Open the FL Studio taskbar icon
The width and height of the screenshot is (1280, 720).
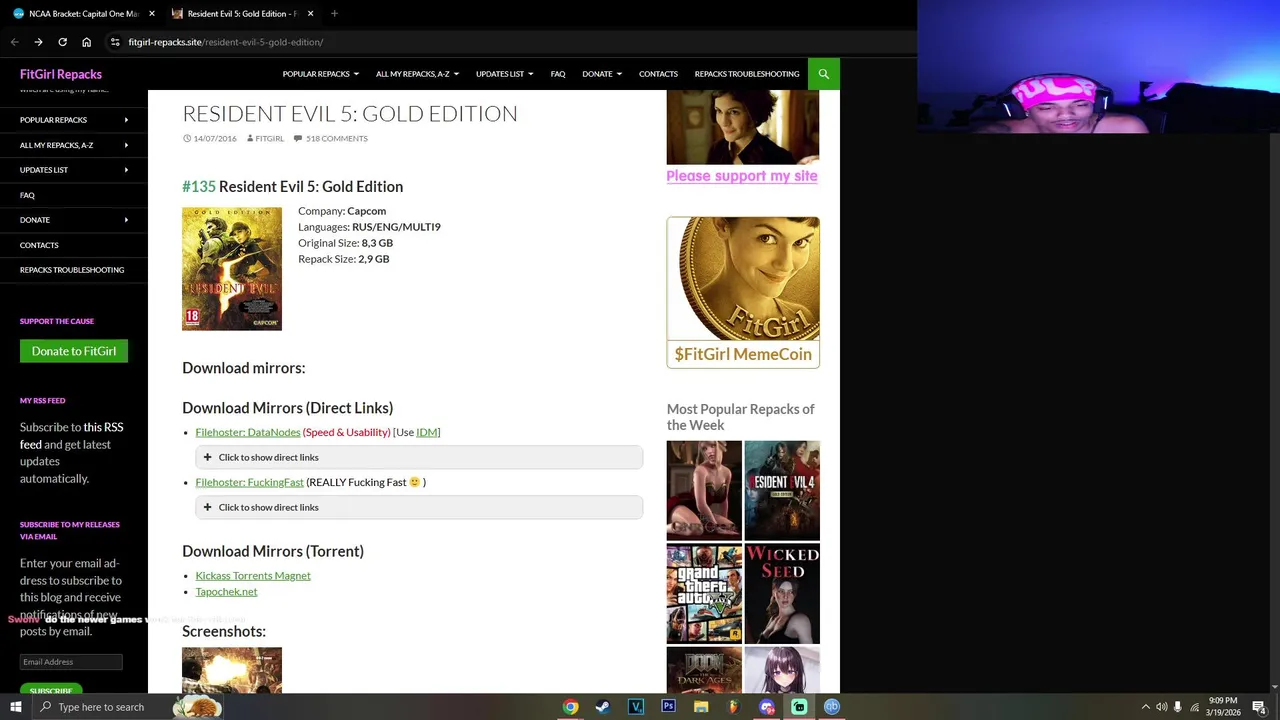pyautogui.click(x=733, y=707)
